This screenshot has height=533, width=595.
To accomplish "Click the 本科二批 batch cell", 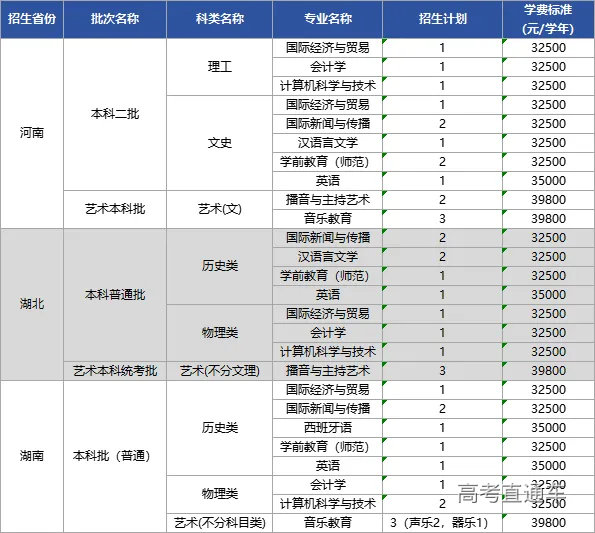I will click(x=115, y=114).
